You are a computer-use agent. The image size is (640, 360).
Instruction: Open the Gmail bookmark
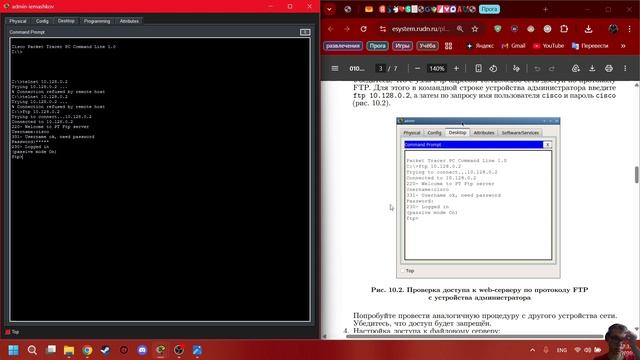tap(513, 46)
